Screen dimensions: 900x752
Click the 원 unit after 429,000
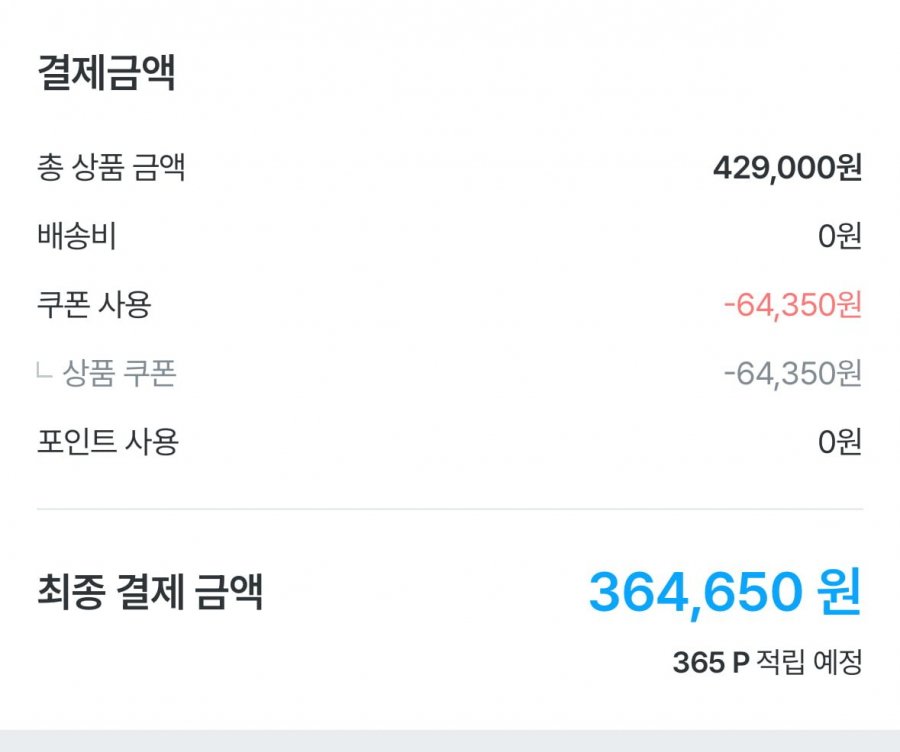pos(849,169)
